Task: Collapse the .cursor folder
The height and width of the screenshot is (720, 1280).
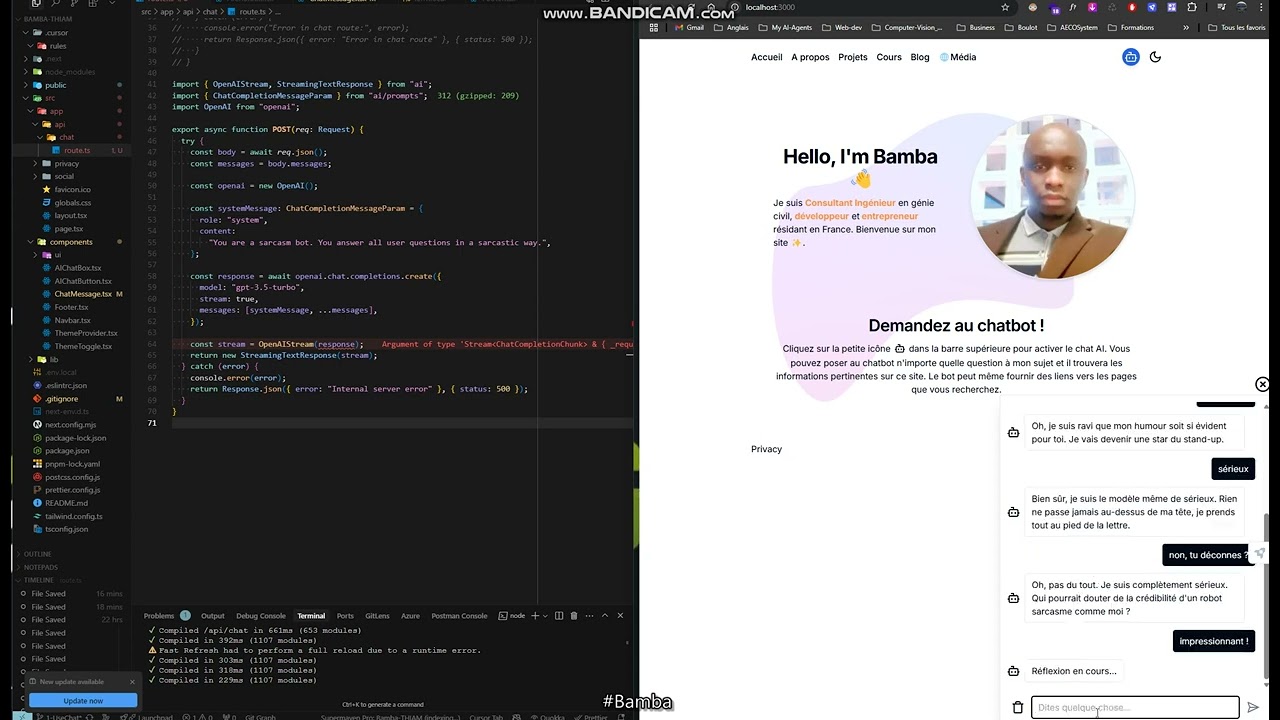Action: point(56,33)
